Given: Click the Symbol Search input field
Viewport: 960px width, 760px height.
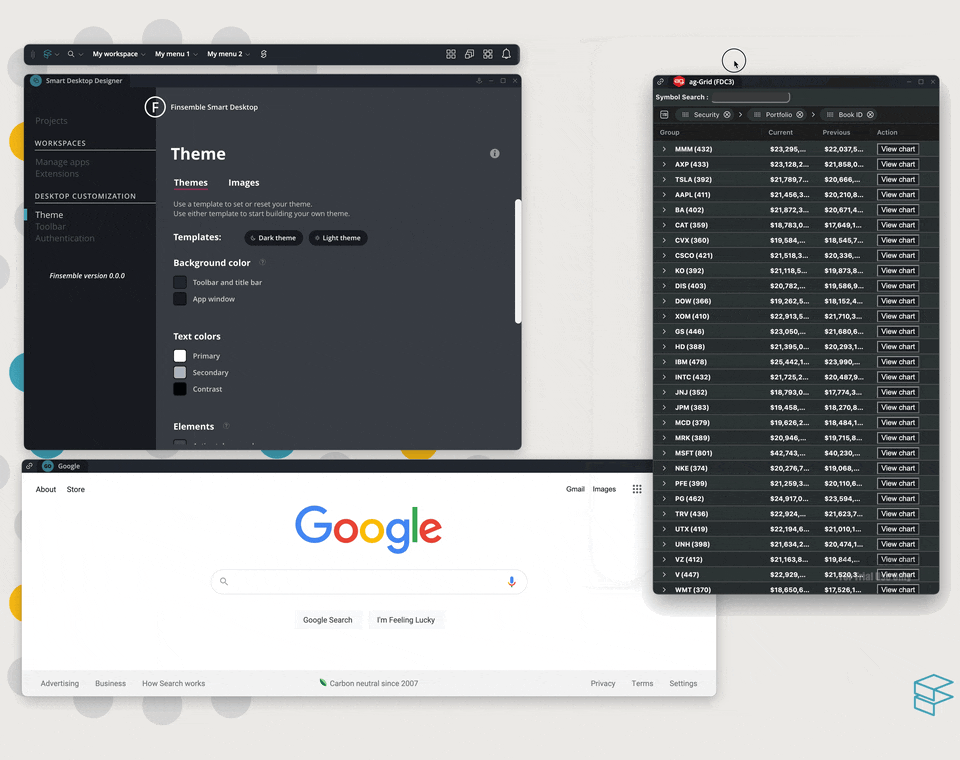Looking at the screenshot, I should [751, 97].
